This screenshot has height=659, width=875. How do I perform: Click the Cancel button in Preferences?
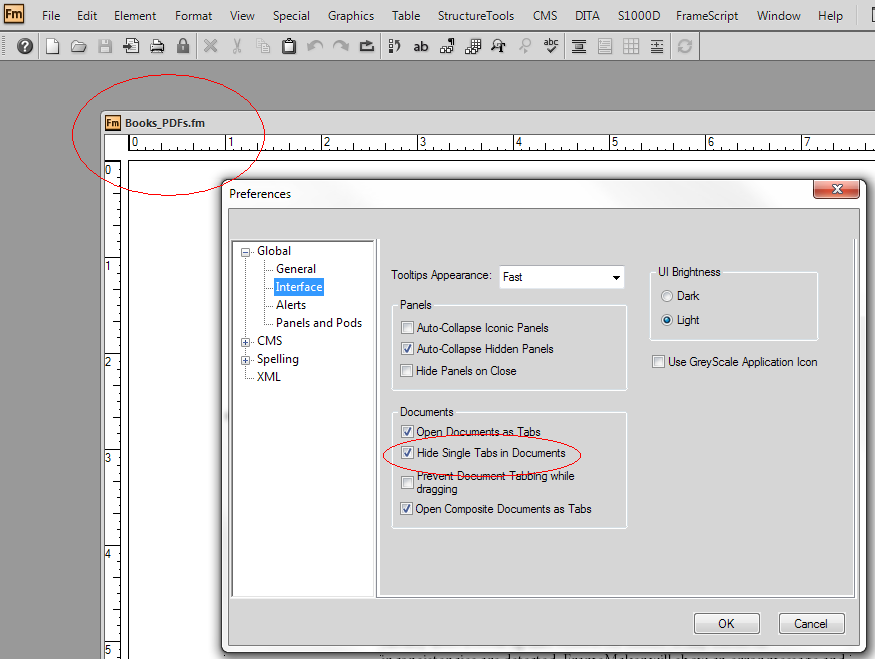[811, 623]
